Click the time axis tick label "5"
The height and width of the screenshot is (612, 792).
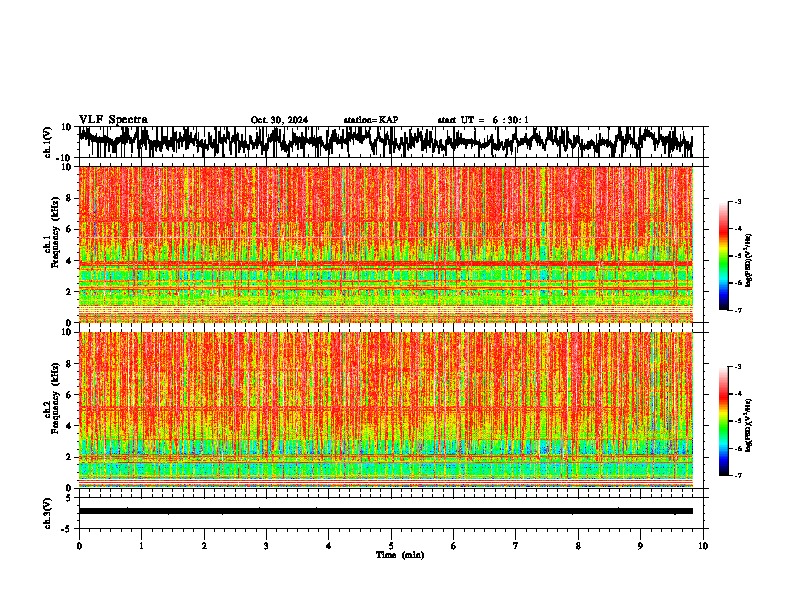click(x=391, y=545)
